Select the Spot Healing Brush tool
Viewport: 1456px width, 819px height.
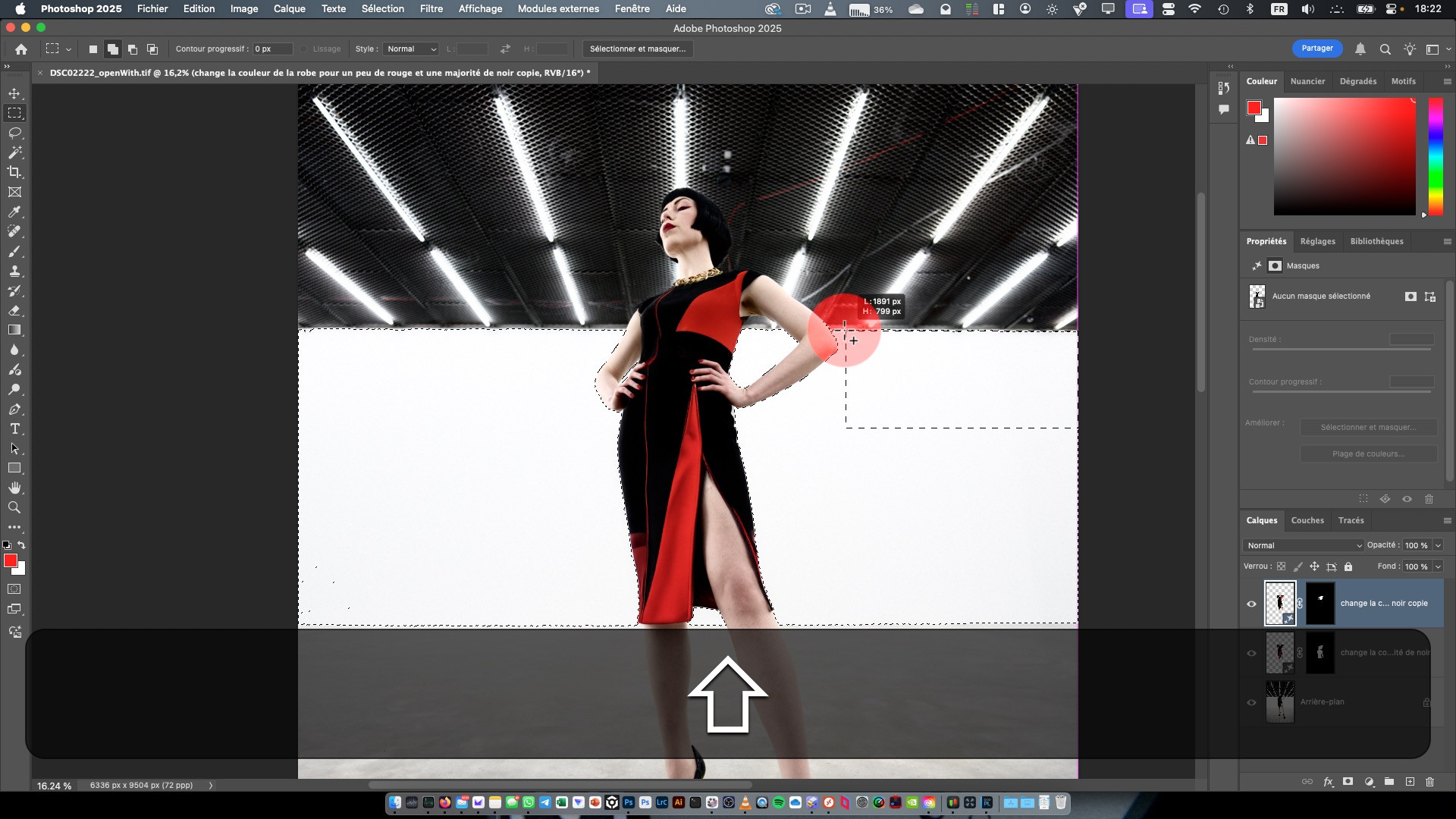tap(14, 231)
